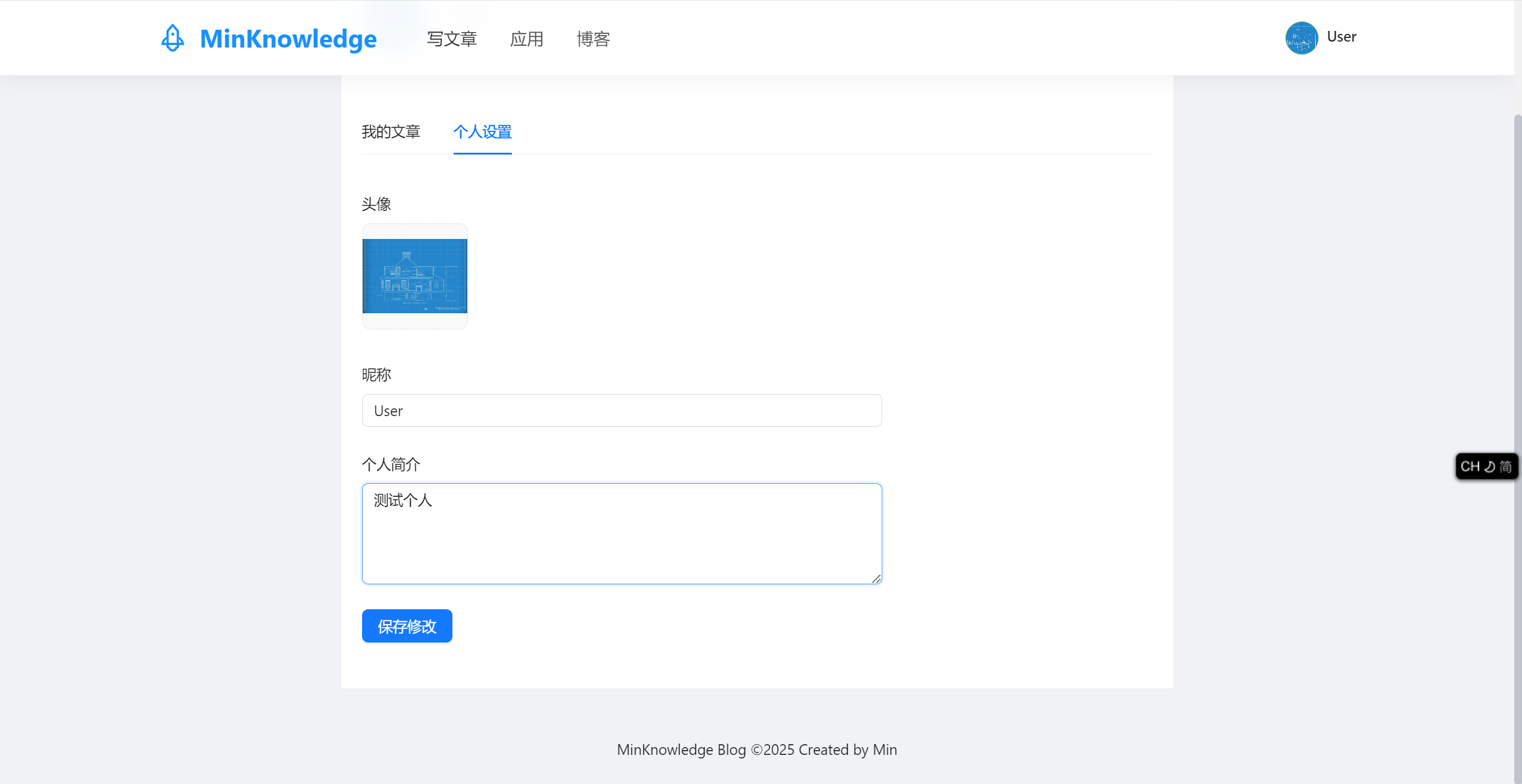This screenshot has width=1522, height=784.
Task: Focus the 昵称 nickname input field
Action: pos(621,410)
